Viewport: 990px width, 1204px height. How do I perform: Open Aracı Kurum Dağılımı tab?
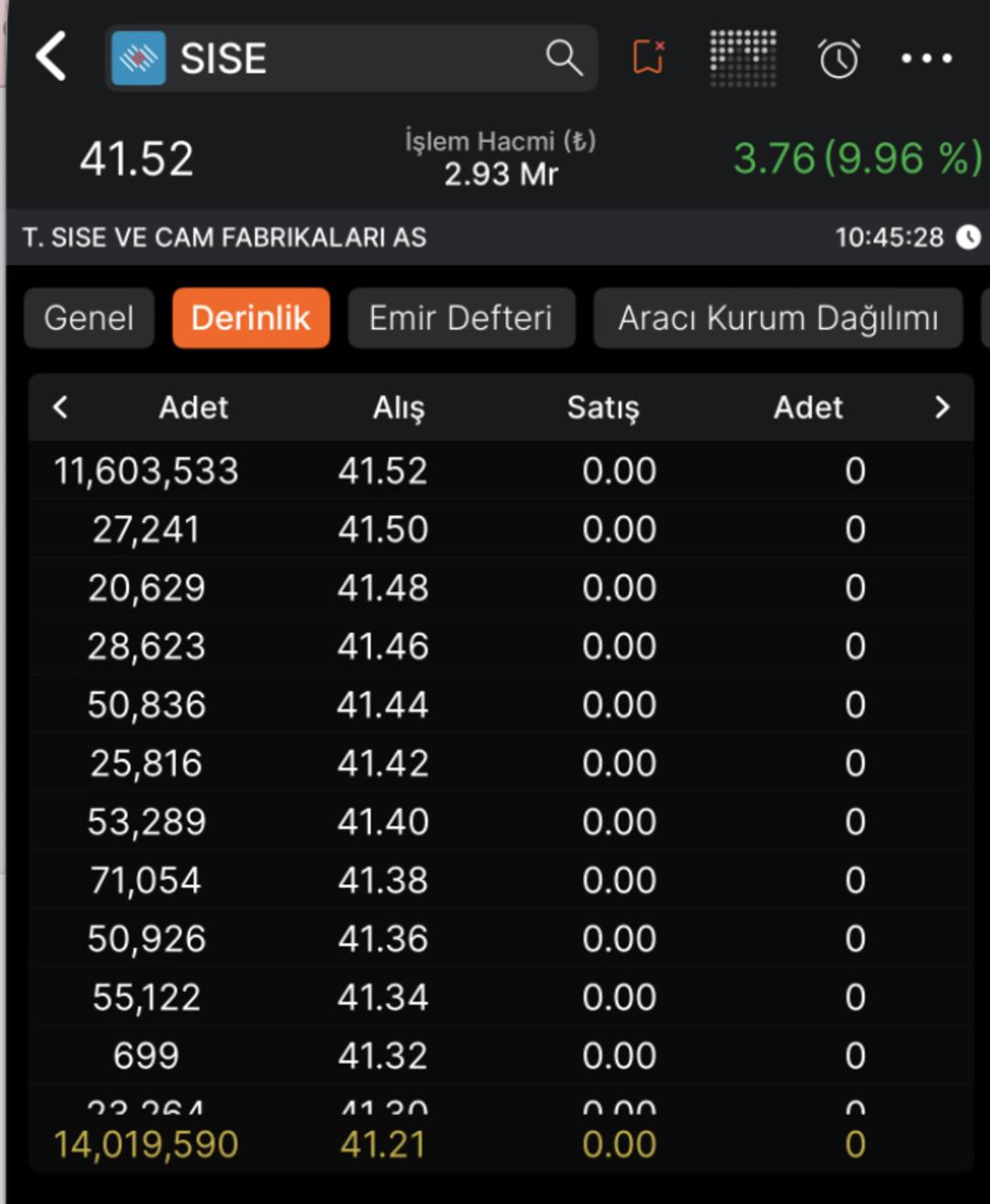[777, 318]
